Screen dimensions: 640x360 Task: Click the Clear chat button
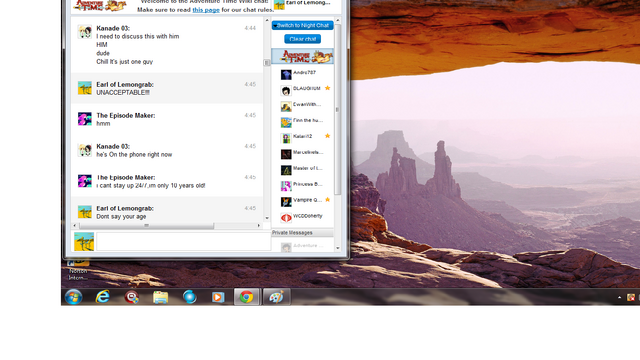point(302,39)
